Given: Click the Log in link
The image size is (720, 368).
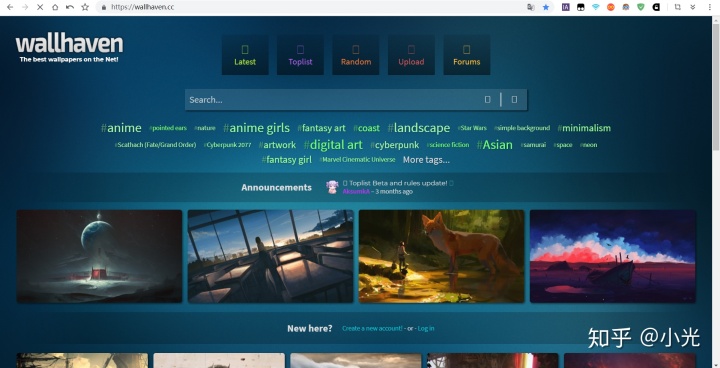Looking at the screenshot, I should coord(426,328).
